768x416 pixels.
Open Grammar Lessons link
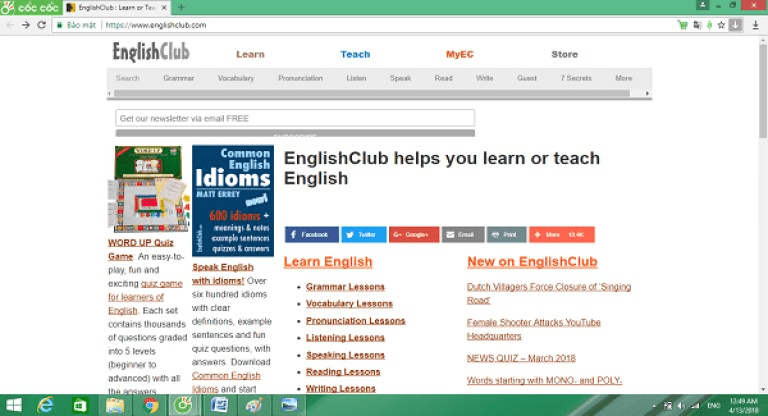tap(345, 287)
